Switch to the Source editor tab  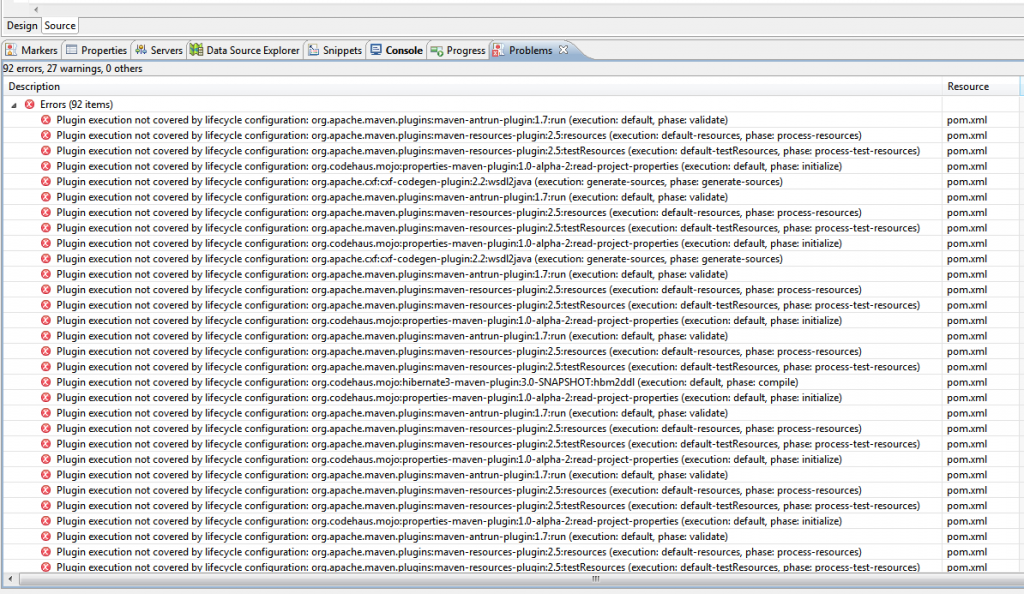click(x=60, y=25)
